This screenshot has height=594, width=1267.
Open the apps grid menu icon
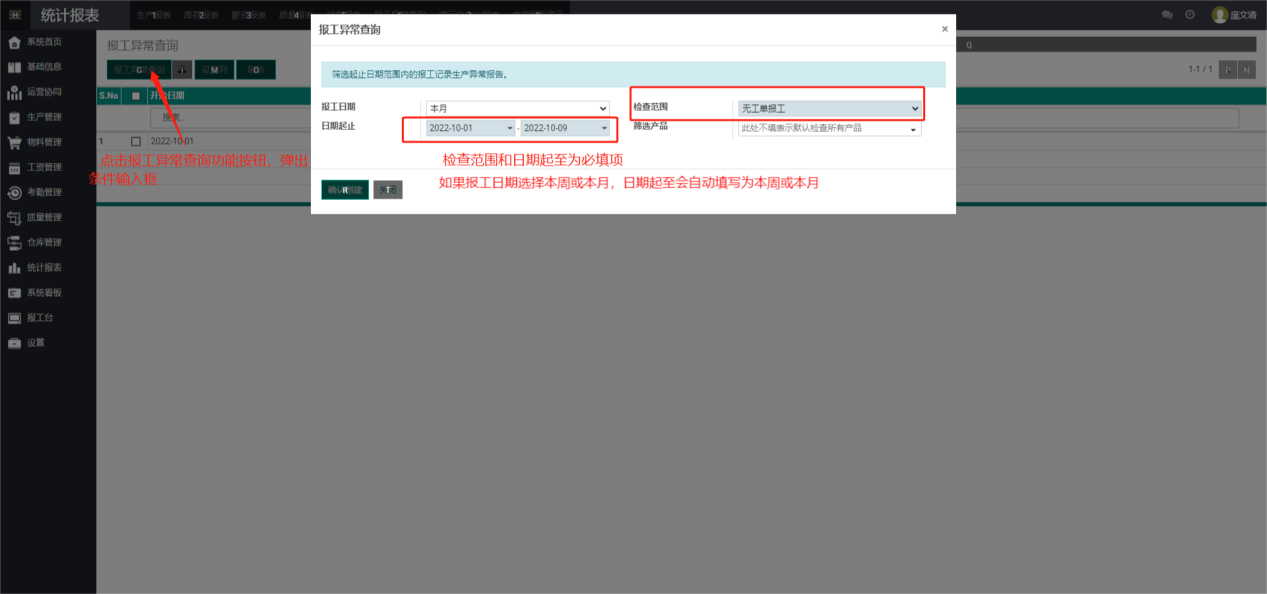pos(15,15)
